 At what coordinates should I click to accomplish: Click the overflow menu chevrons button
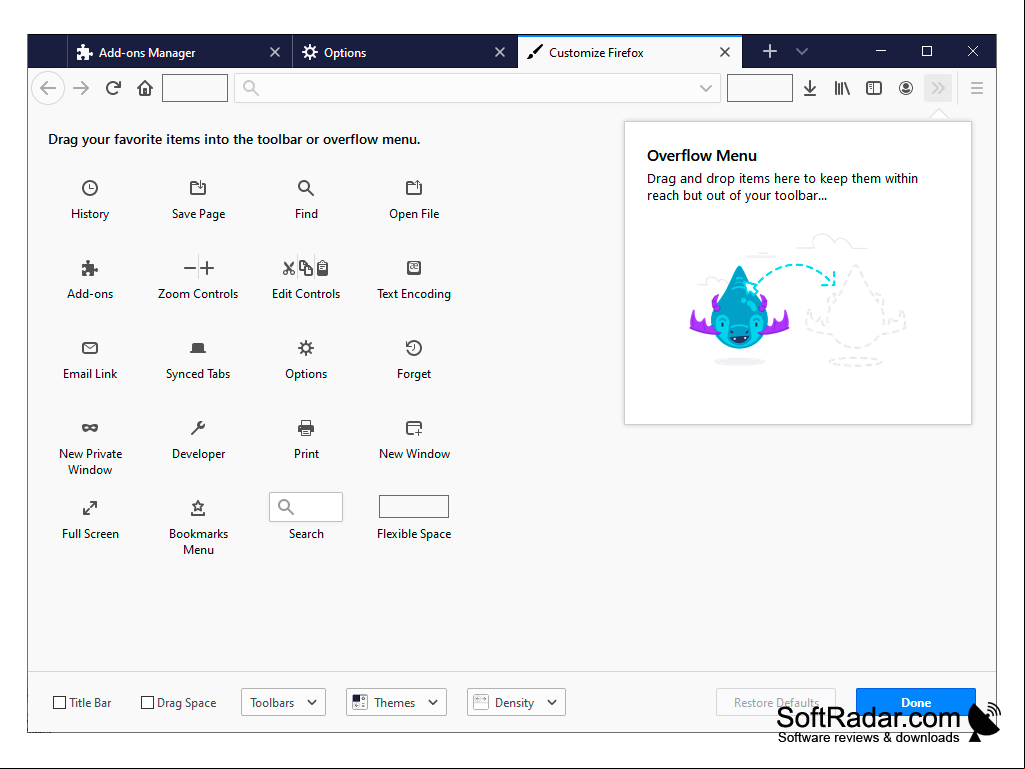pyautogui.click(x=938, y=88)
